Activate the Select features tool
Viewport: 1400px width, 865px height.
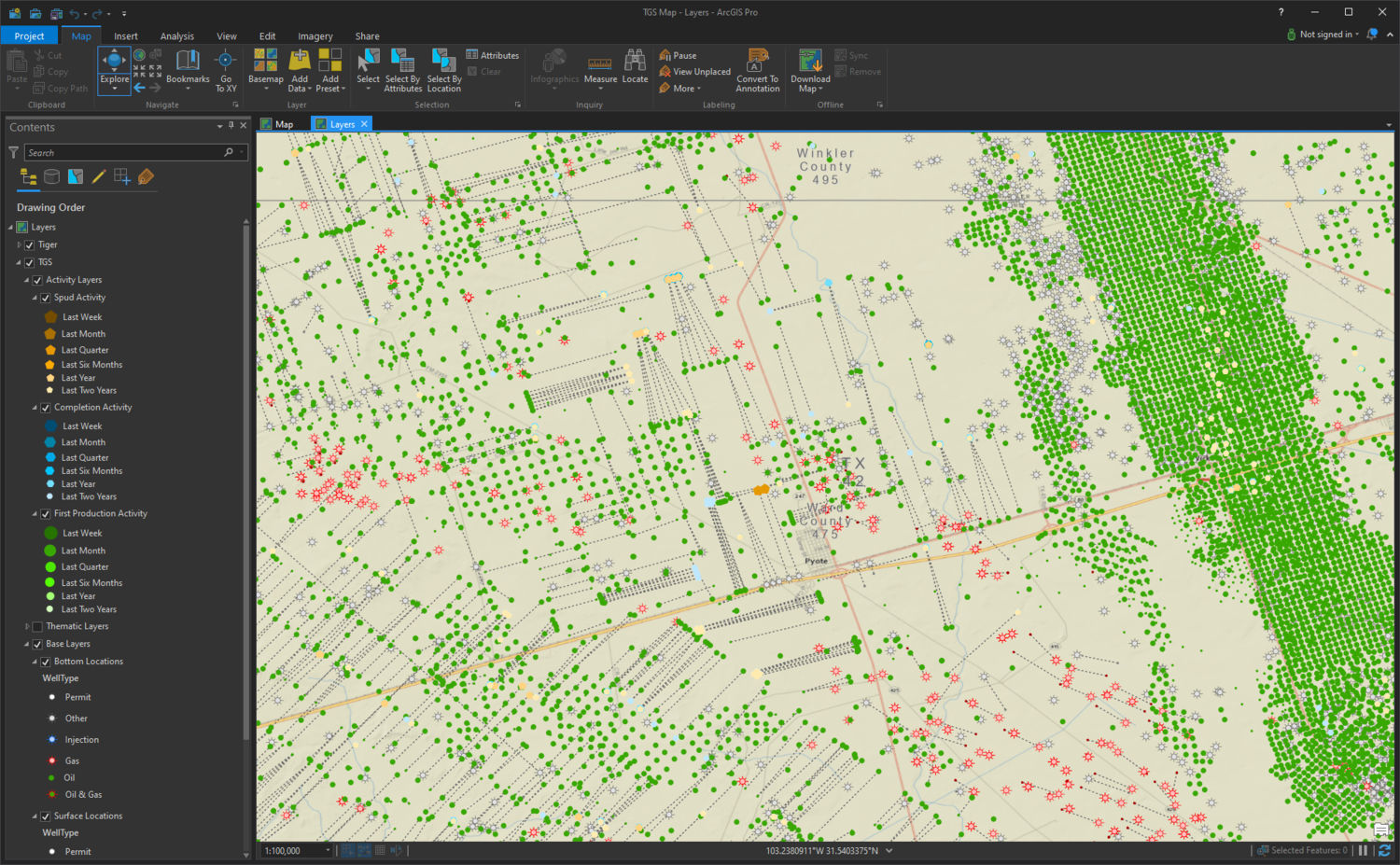point(369,70)
